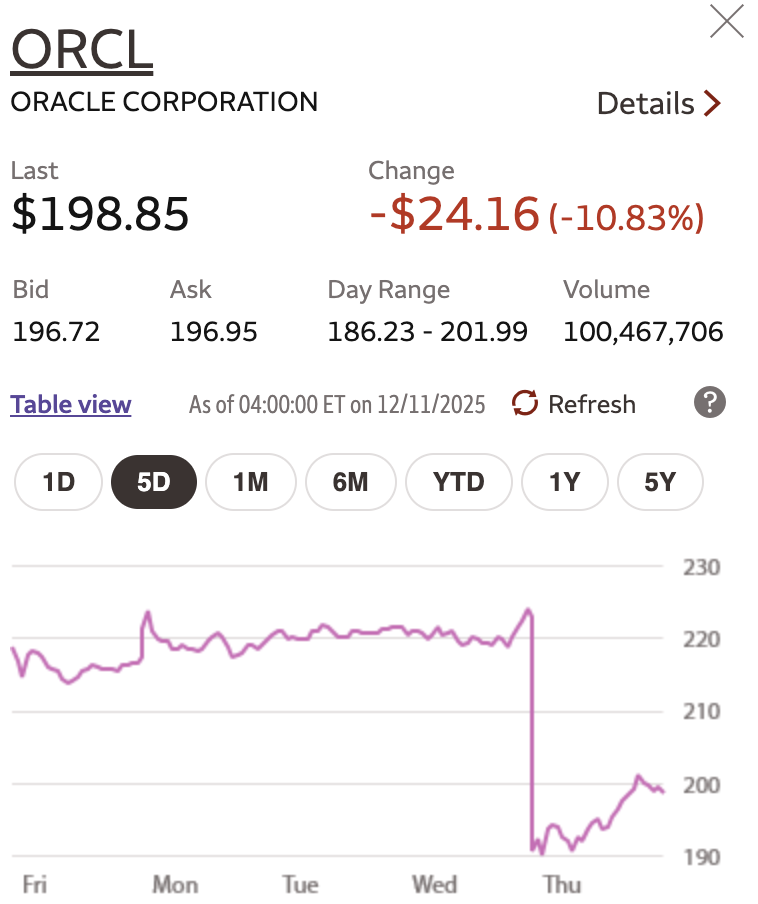The image size is (758, 904).
Task: Click the red Details chevron arrow
Action: [x=712, y=103]
